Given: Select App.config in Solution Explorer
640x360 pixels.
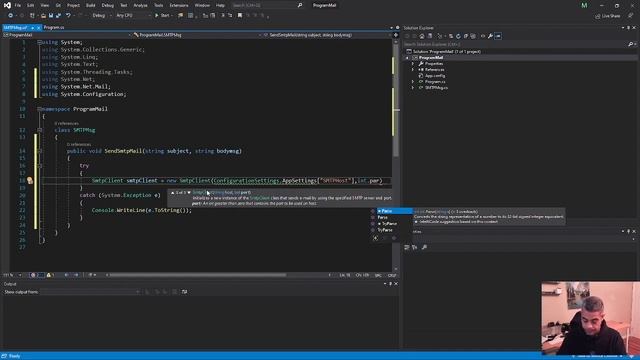Looking at the screenshot, I should click(435, 76).
